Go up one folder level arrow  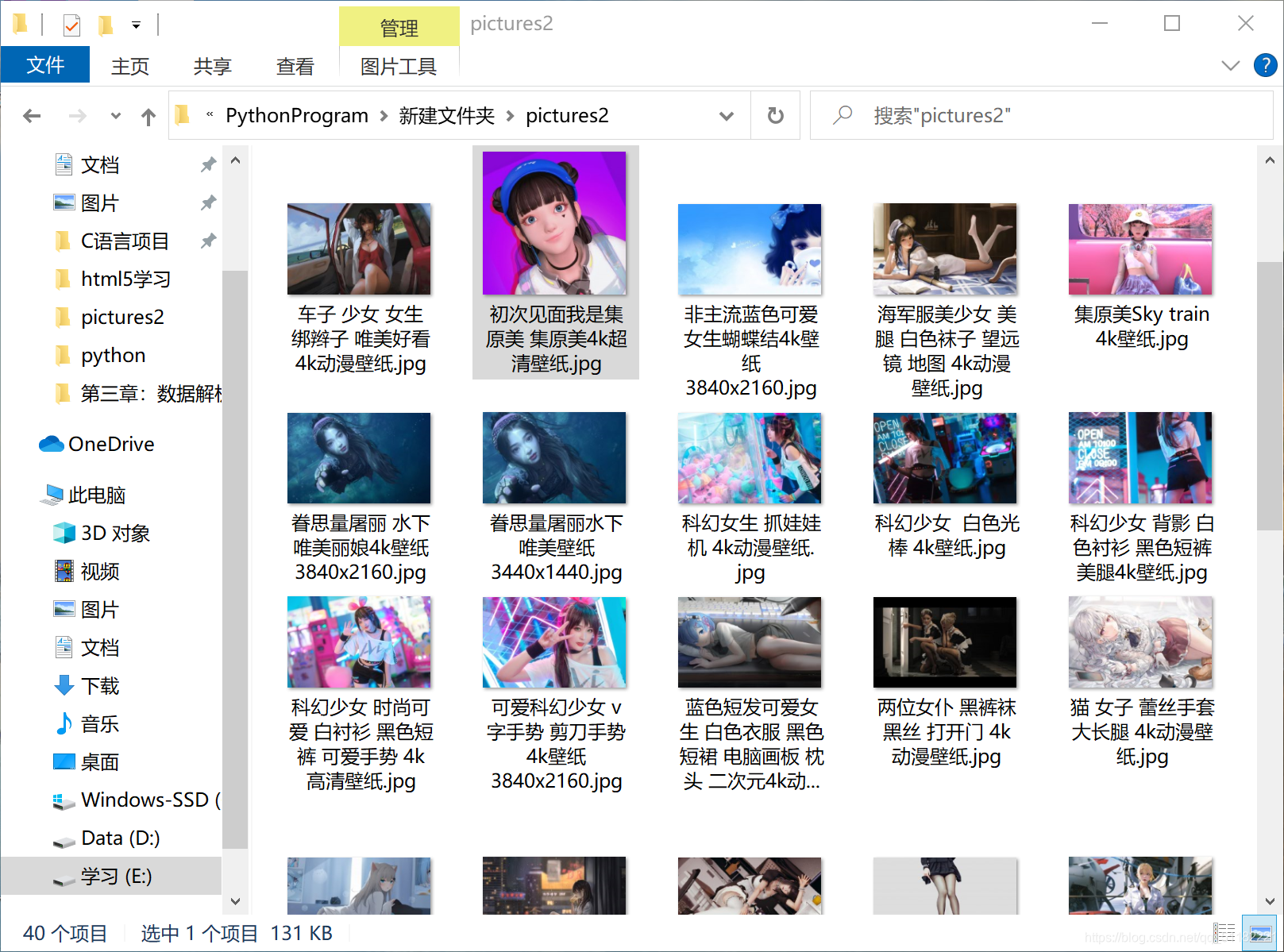click(x=148, y=117)
